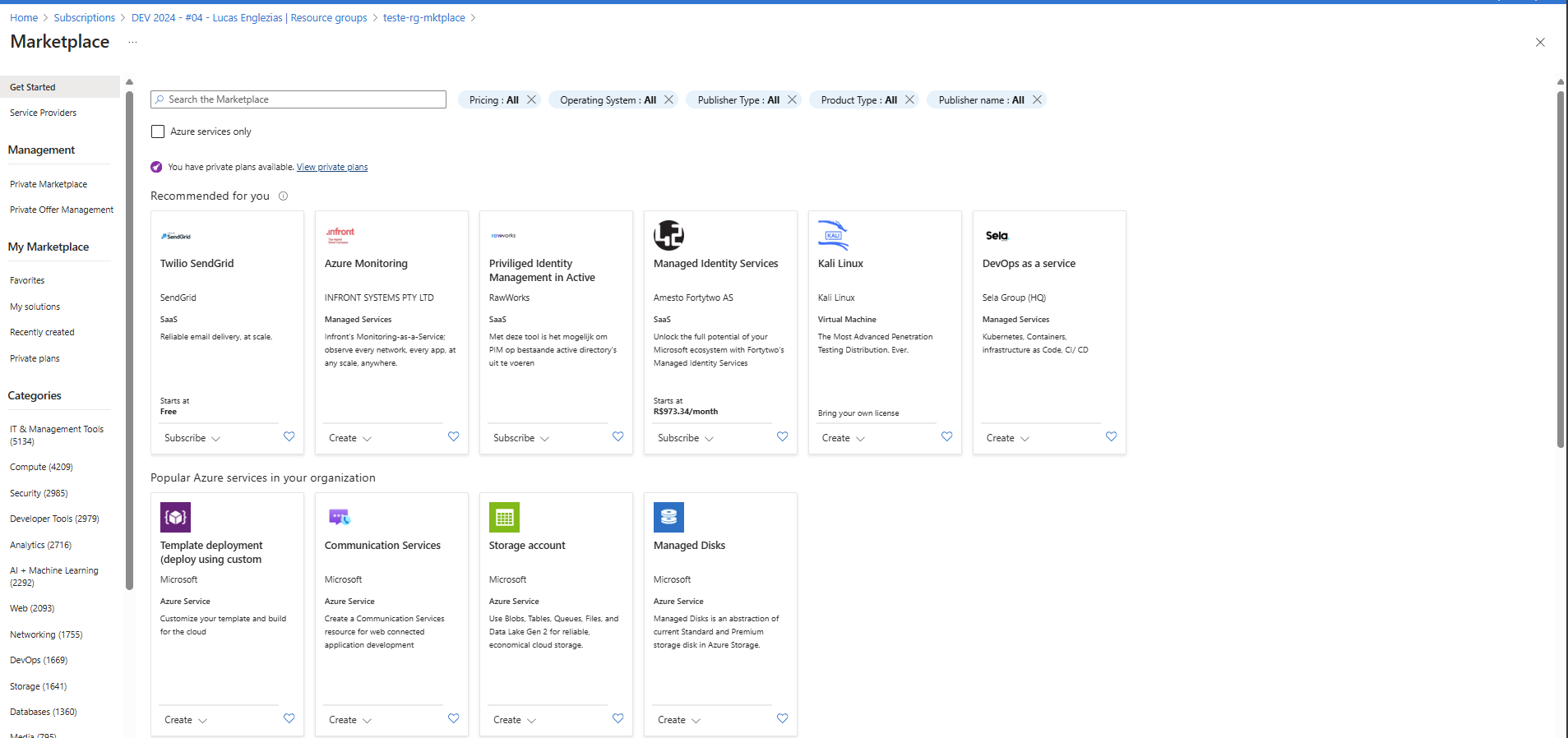Favorite Communication Services card heart icon

(x=453, y=718)
